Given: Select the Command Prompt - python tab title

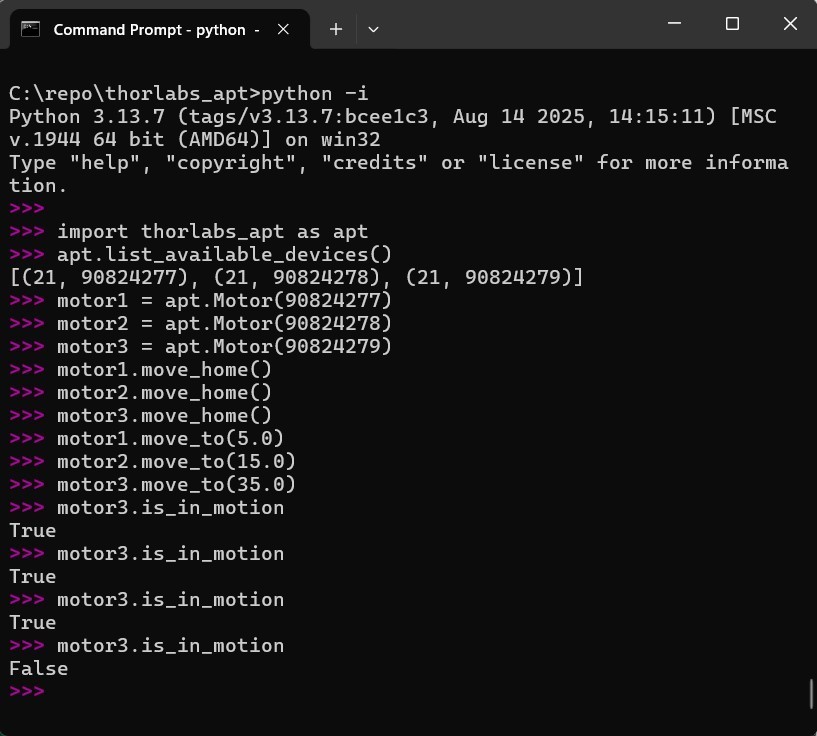Looking at the screenshot, I should click(x=149, y=29).
